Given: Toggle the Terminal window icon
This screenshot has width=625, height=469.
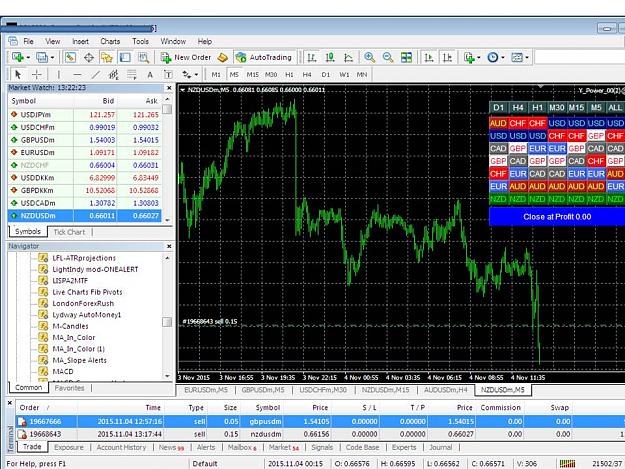Looking at the screenshot, I should click(x=125, y=57).
